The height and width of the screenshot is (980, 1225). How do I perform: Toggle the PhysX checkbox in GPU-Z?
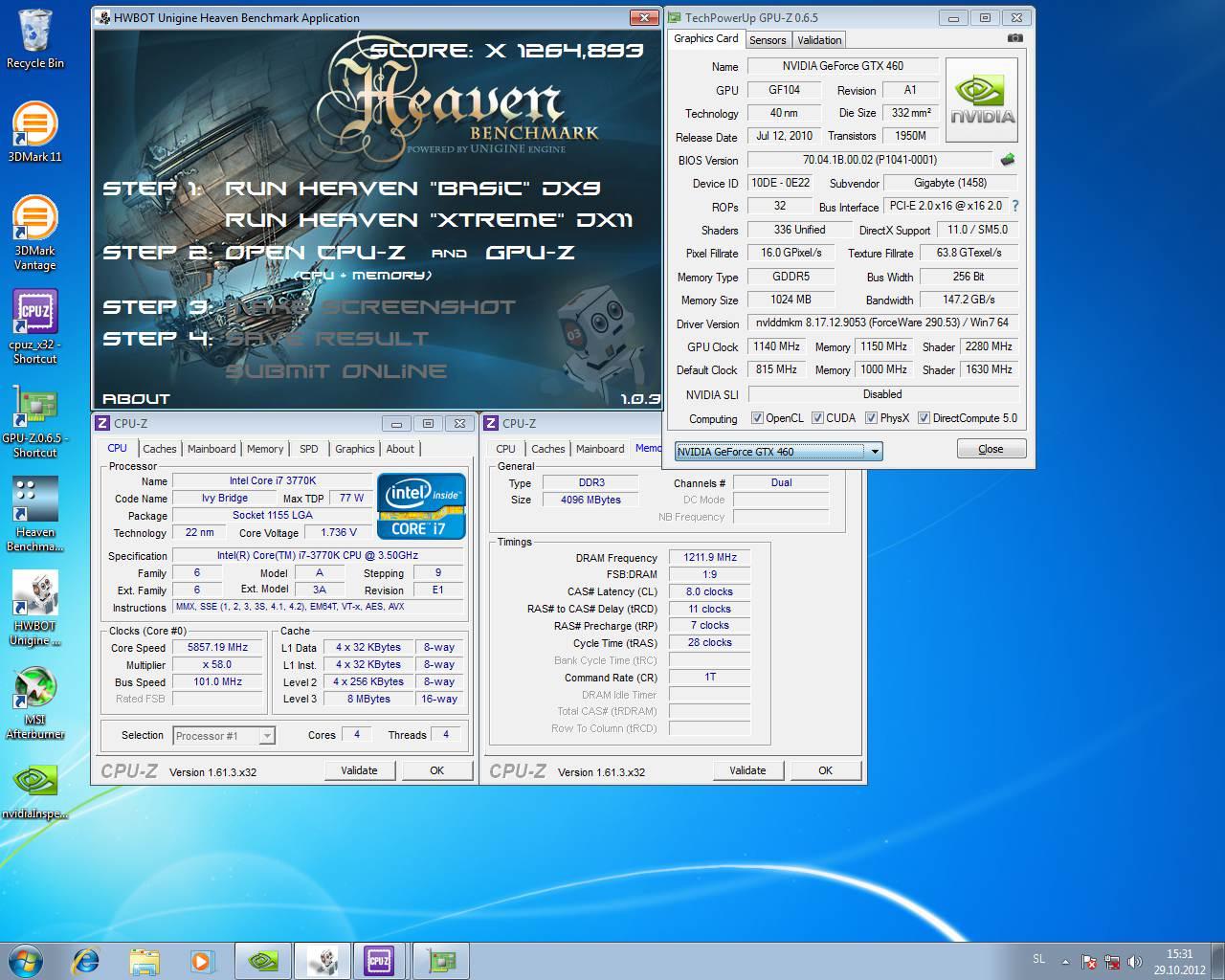[871, 418]
